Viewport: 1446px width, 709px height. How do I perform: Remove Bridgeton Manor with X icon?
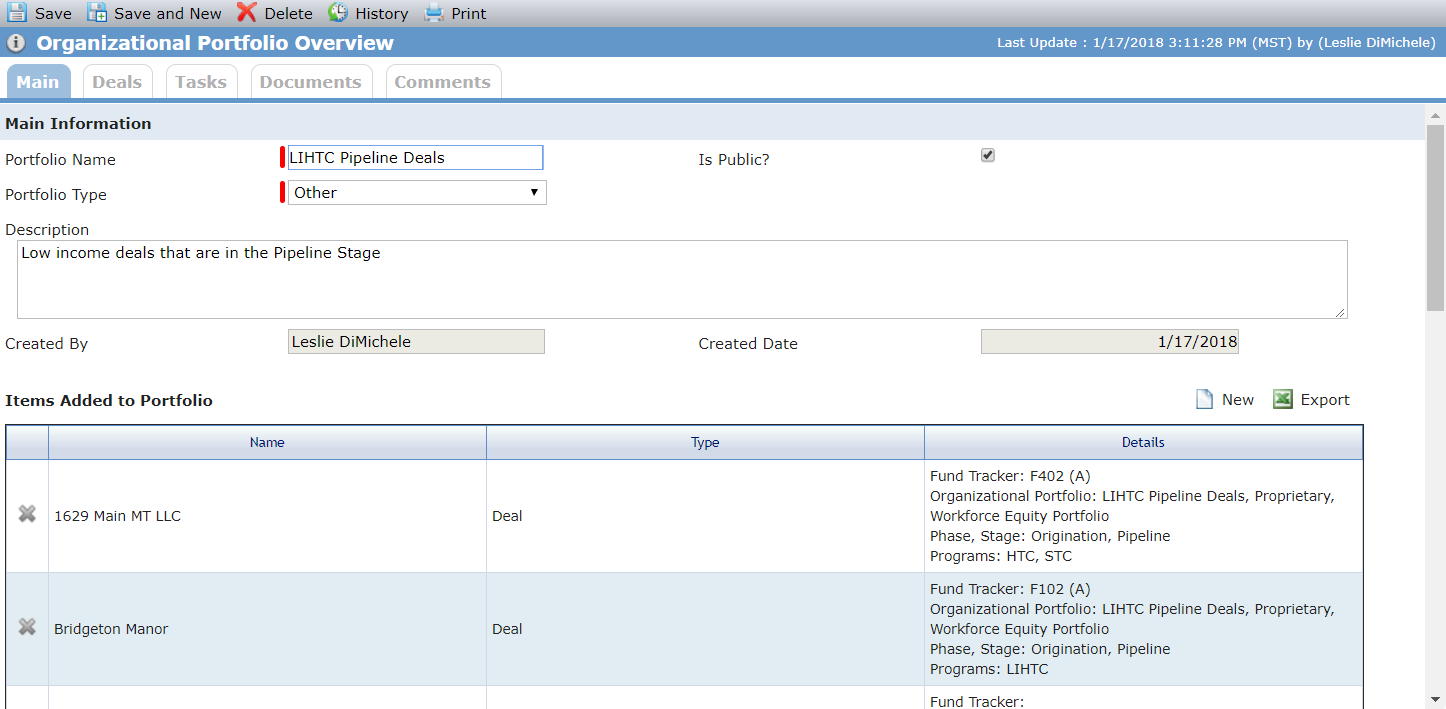[27, 627]
